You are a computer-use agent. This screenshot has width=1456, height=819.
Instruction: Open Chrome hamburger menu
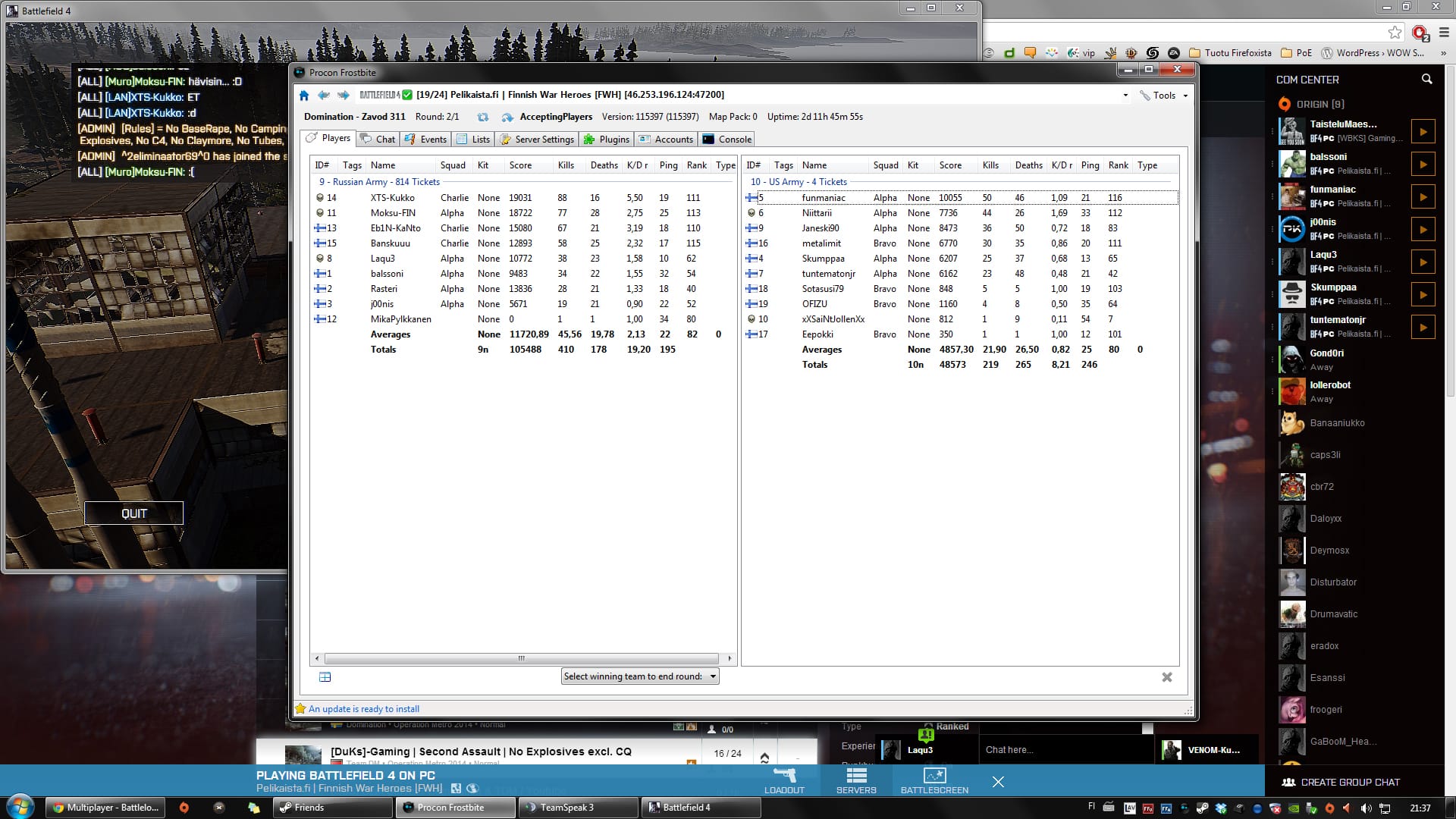[1444, 33]
